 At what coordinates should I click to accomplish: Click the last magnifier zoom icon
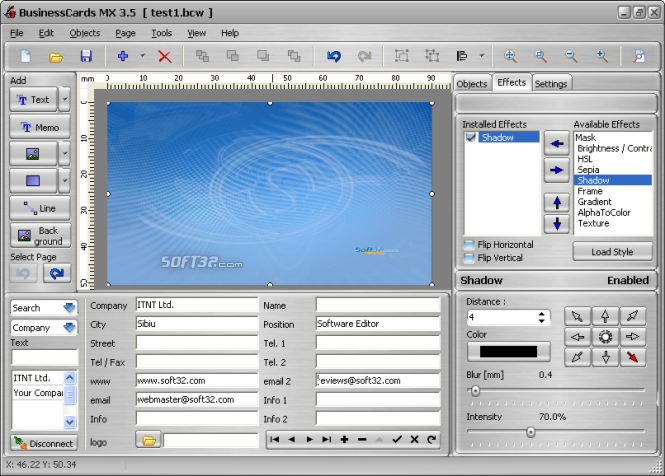coord(602,56)
